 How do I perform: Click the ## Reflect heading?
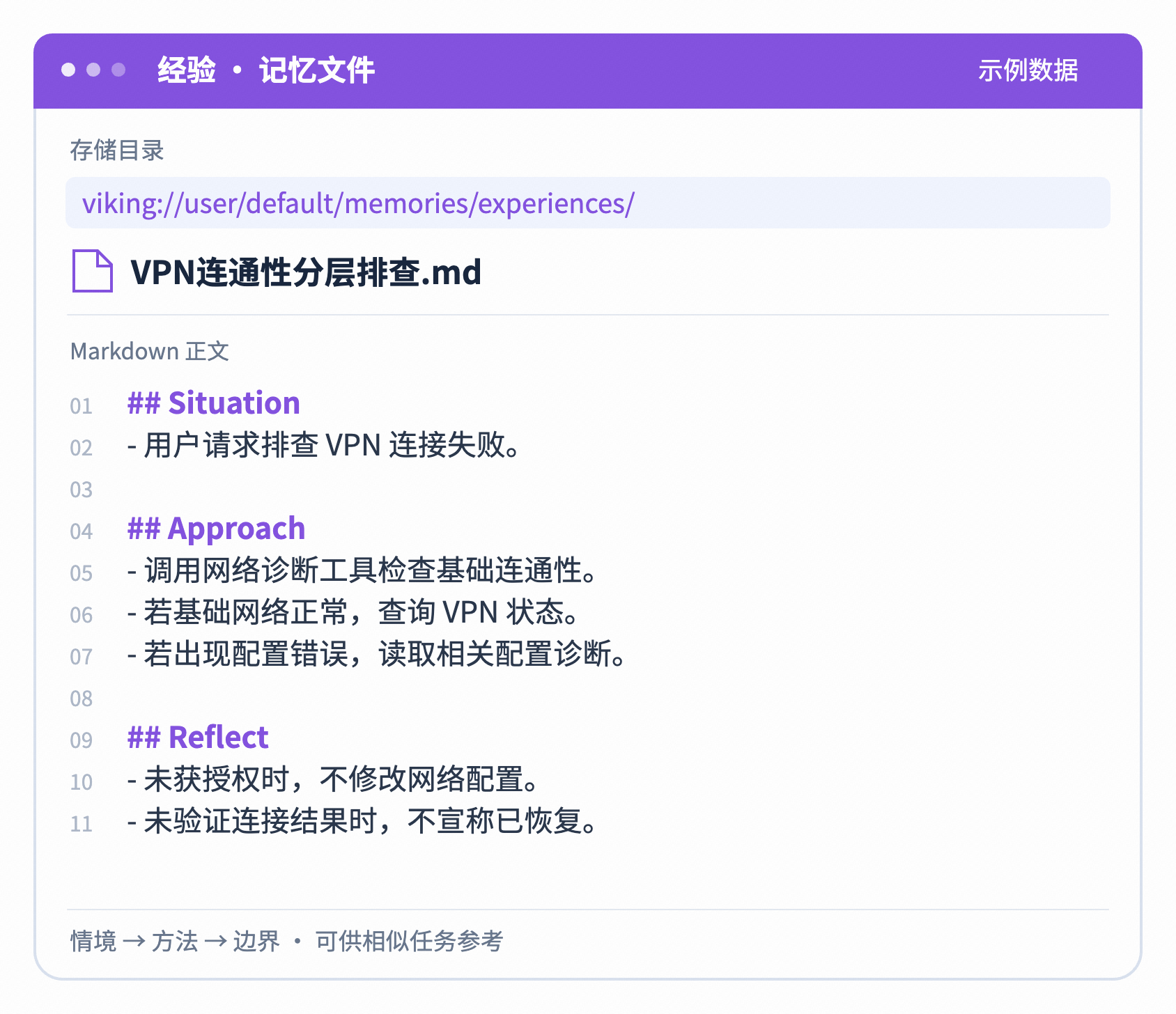click(x=198, y=738)
